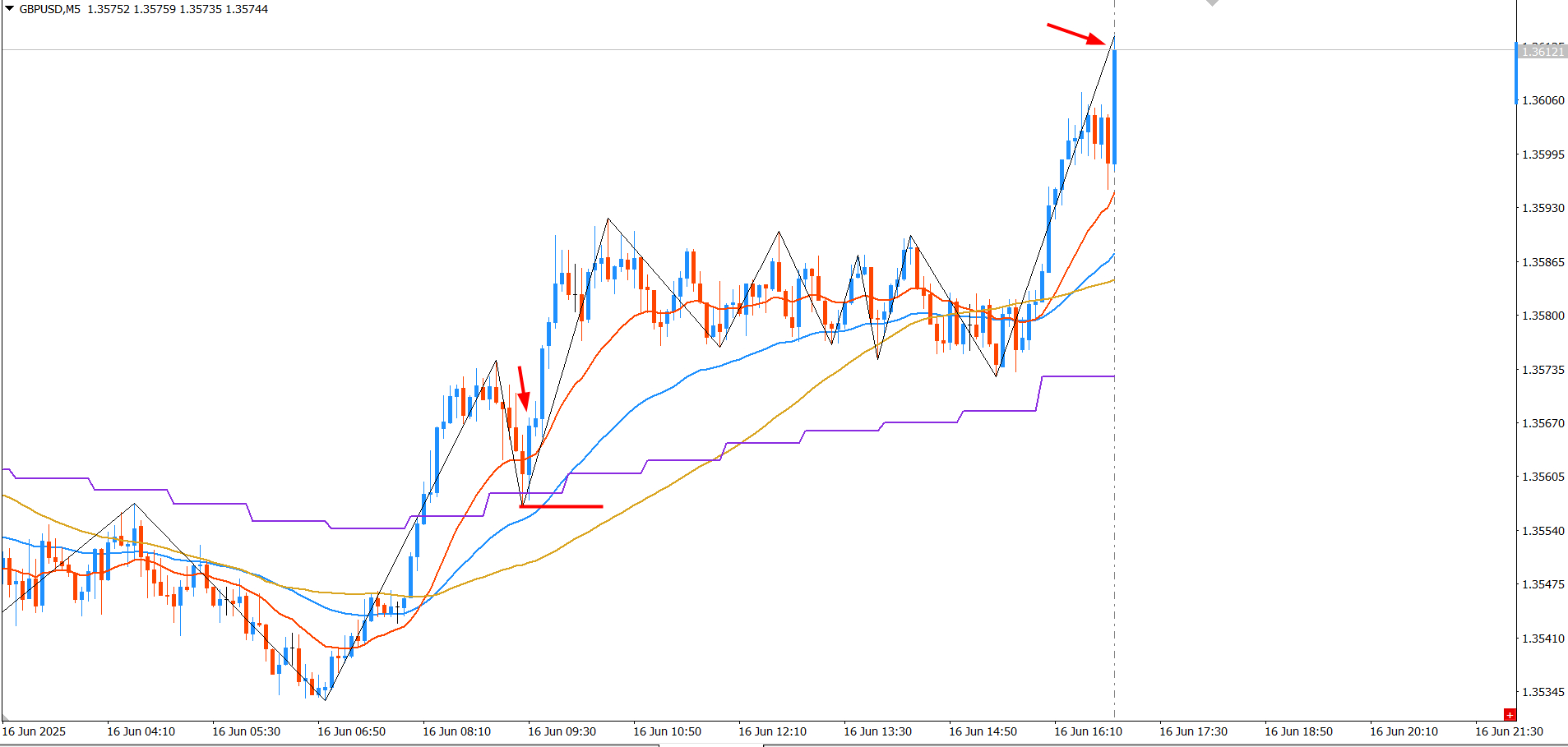Click the GBPUSD,M5 symbol title
This screenshot has width=1568, height=747.
pyautogui.click(x=50, y=9)
